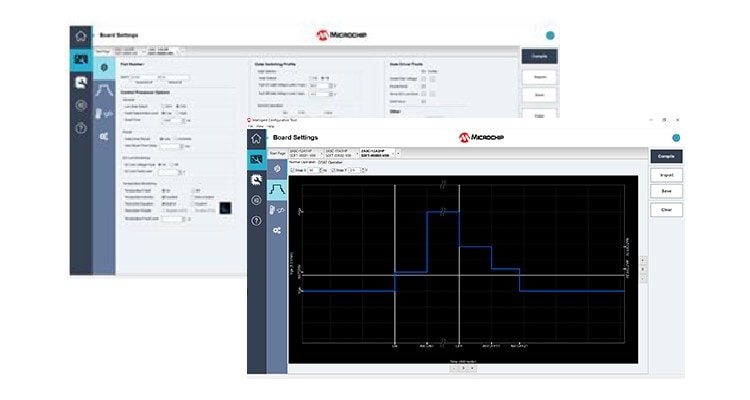Select Fault Output Active Level High radio in back window
This screenshot has height=400, width=750.
[x=178, y=113]
